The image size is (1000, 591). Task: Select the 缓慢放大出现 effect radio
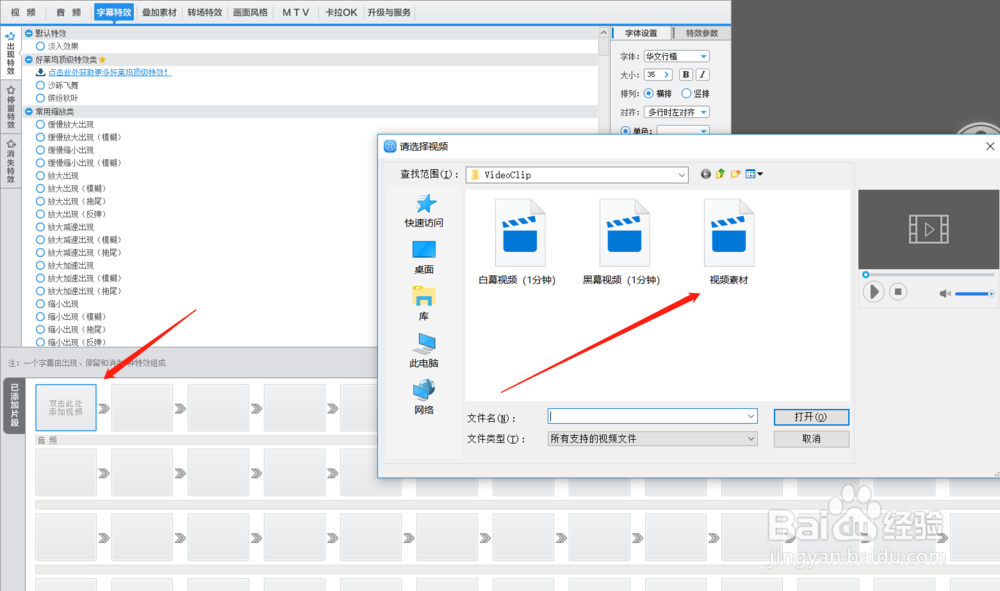tap(40, 124)
